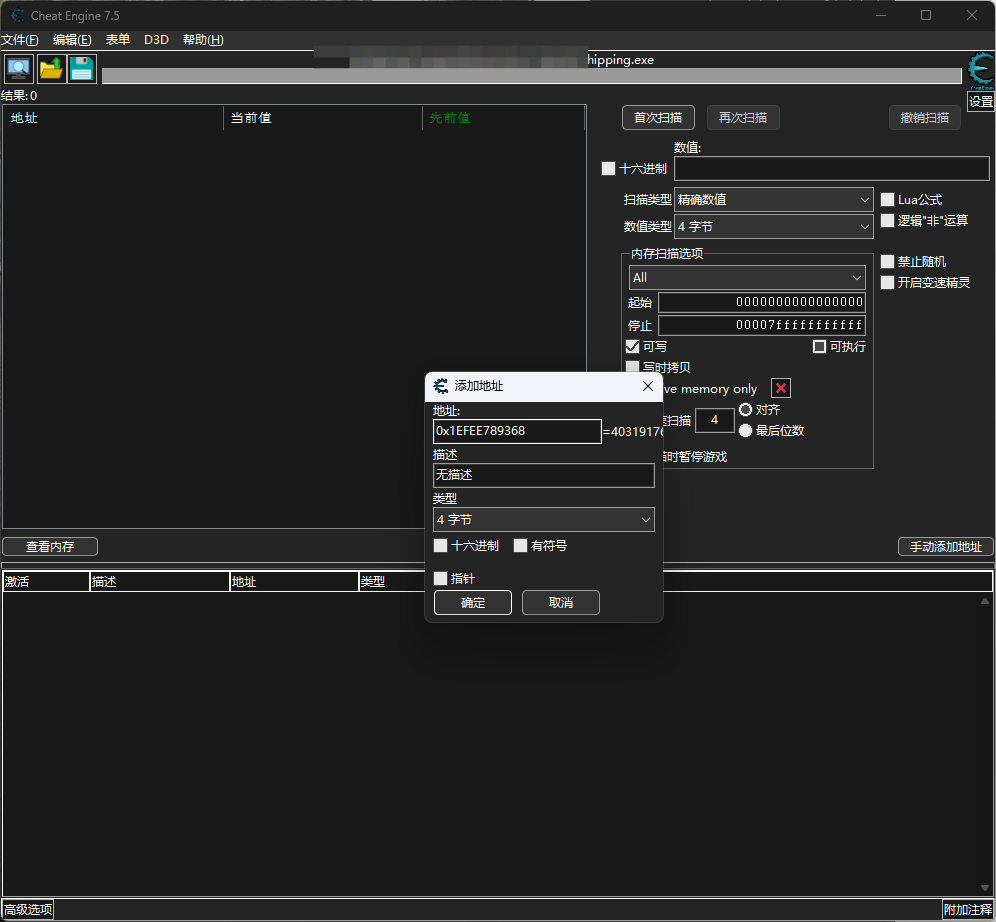
Task: Click the red X icon beside memory only
Action: pyautogui.click(x=781, y=388)
